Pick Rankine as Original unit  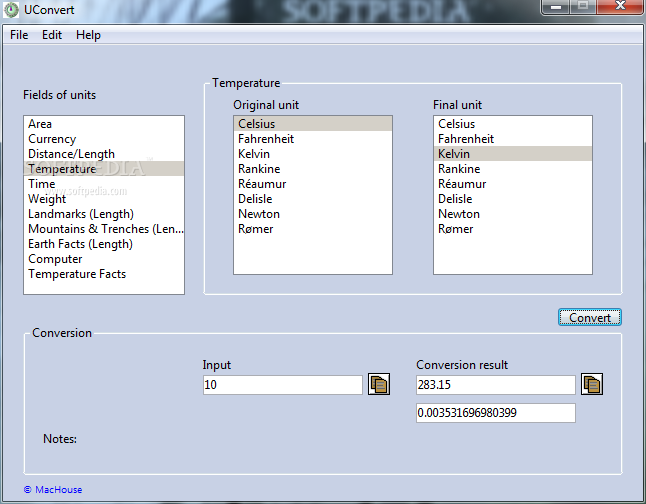[313, 169]
